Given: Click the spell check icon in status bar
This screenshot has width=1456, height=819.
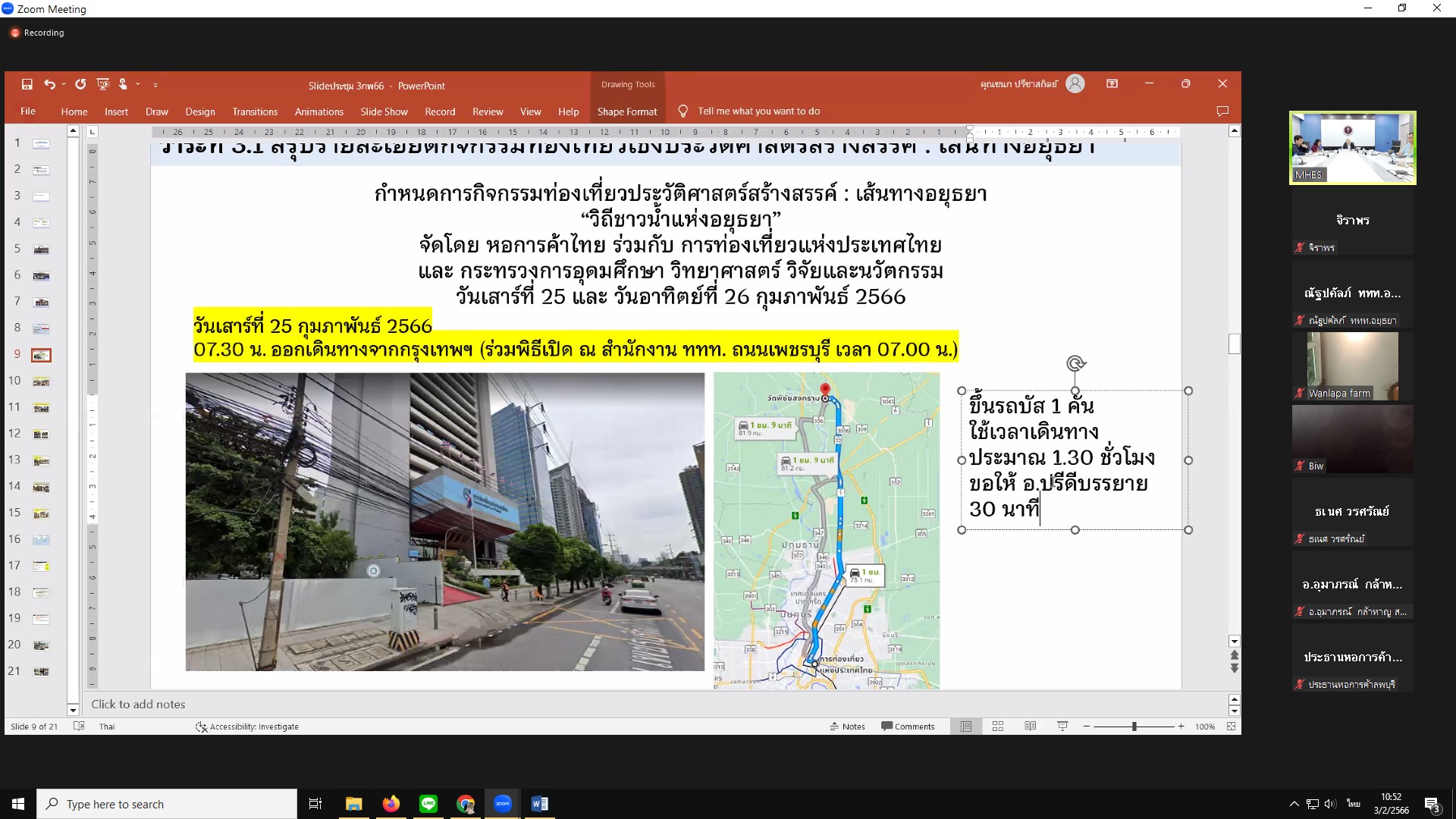Looking at the screenshot, I should (79, 726).
